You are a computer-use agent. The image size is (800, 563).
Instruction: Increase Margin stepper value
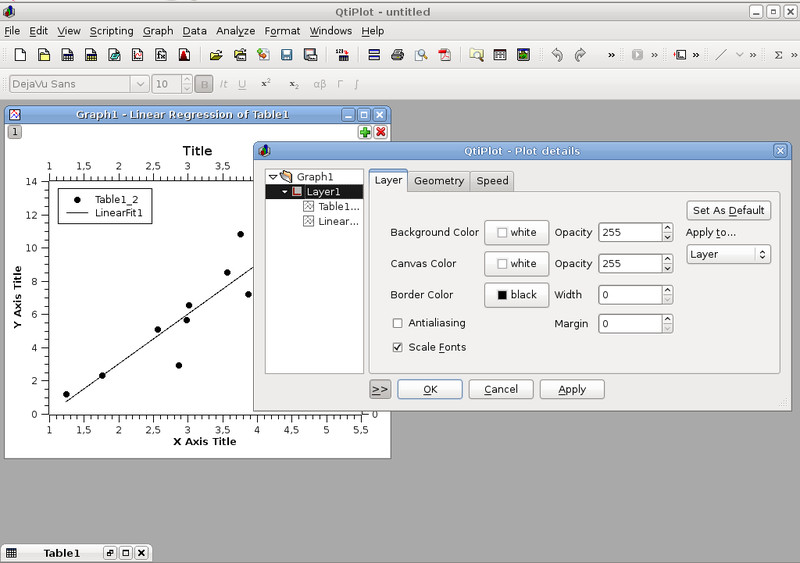click(x=667, y=319)
